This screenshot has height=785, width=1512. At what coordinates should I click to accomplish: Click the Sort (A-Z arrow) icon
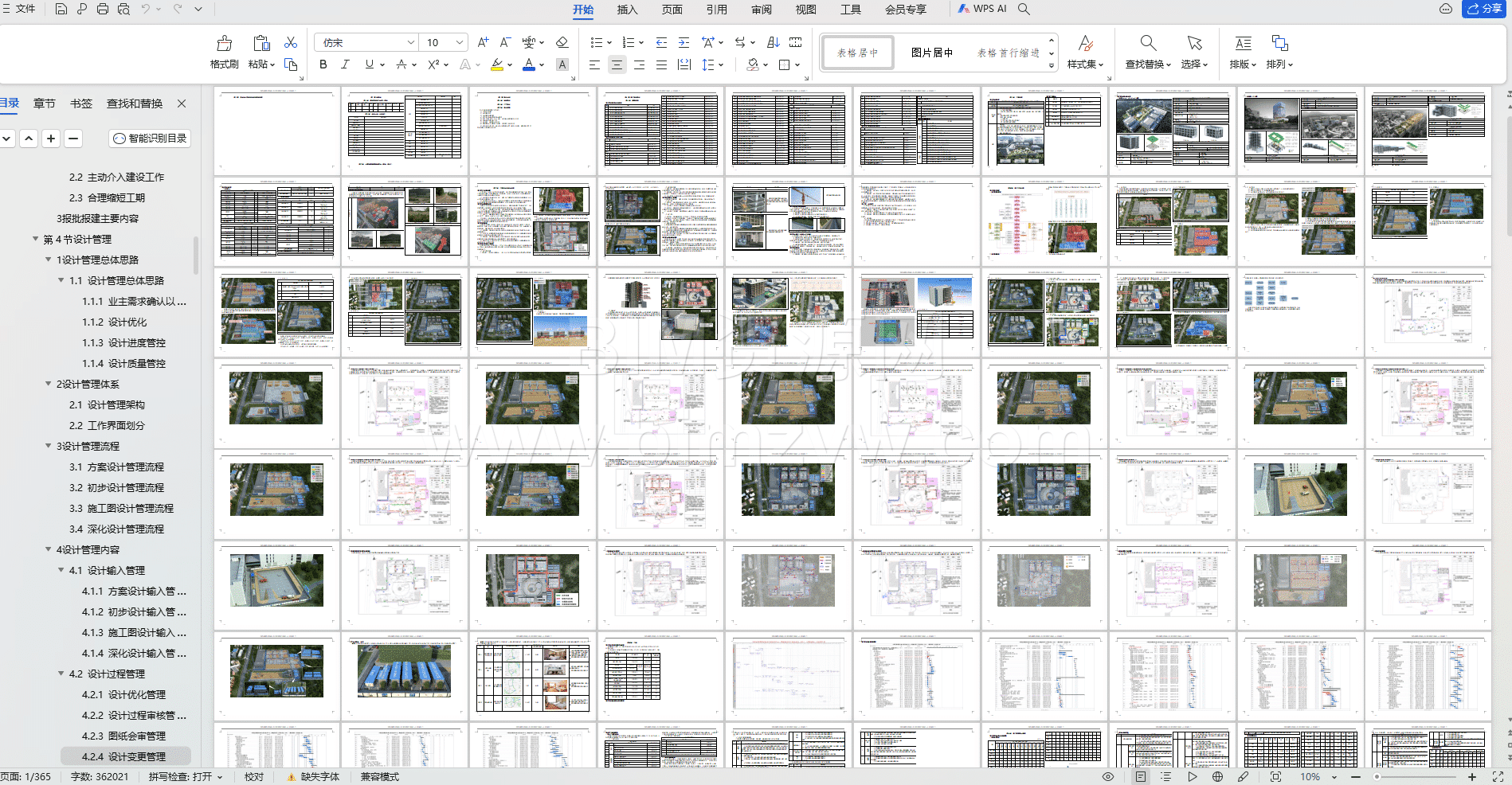click(x=773, y=42)
